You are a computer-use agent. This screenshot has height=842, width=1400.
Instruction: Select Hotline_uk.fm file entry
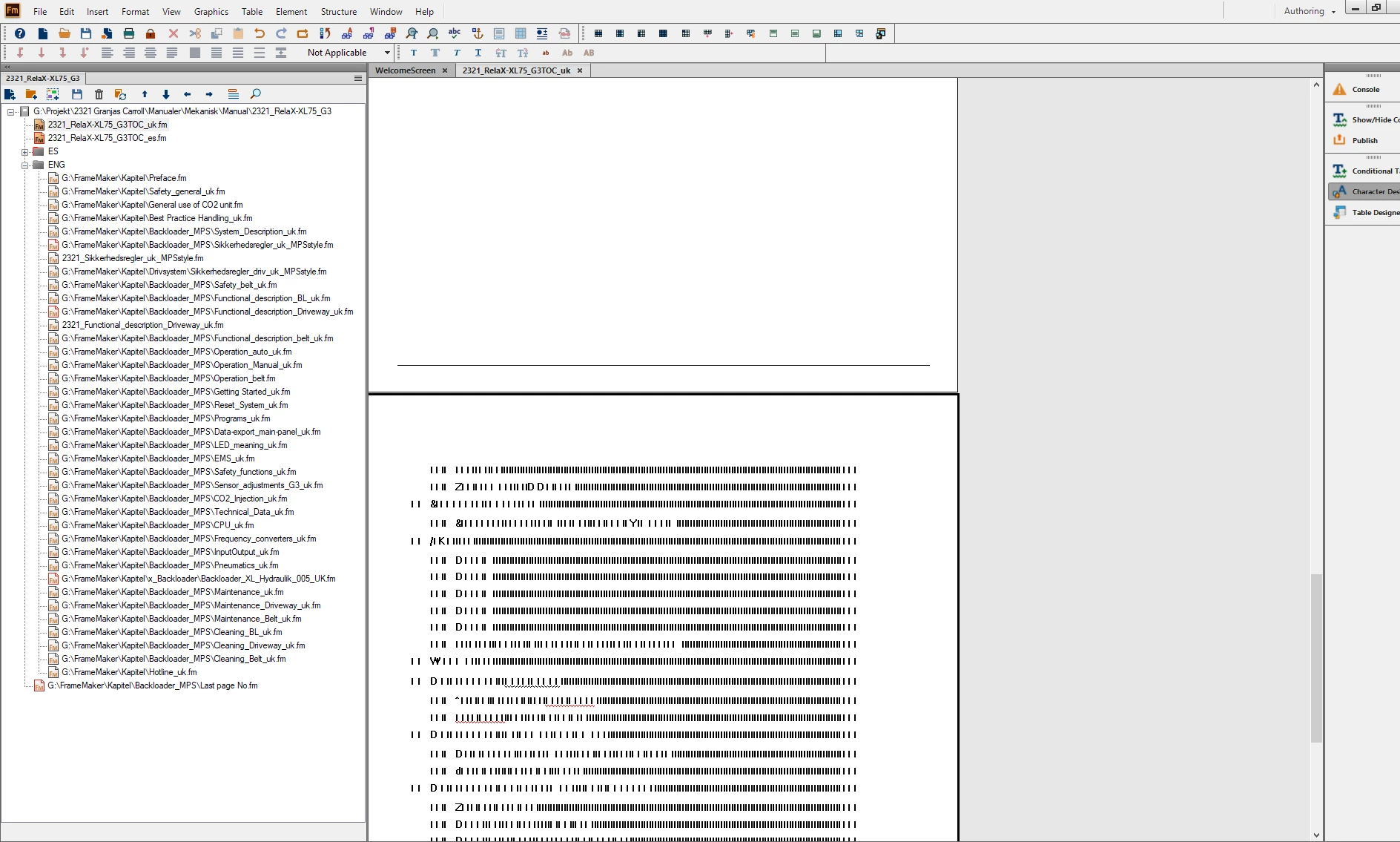129,672
